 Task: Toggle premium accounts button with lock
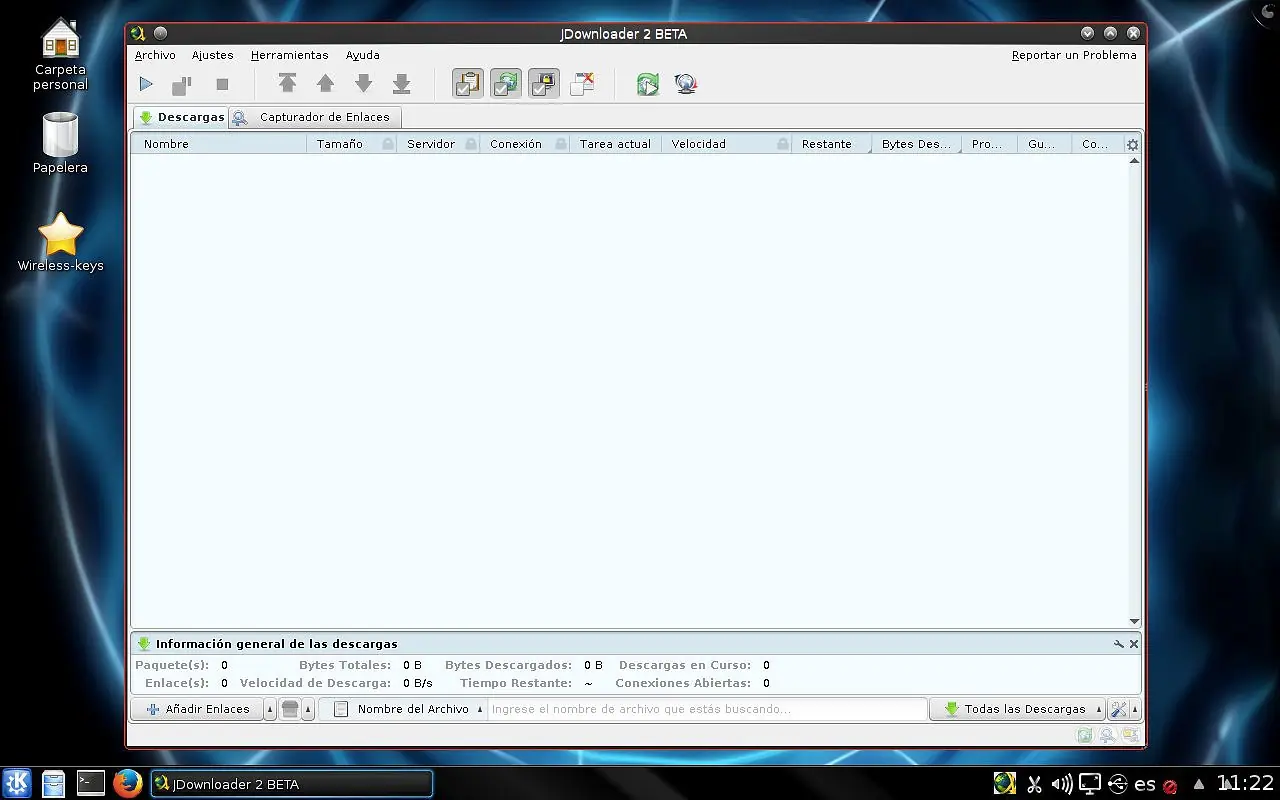coord(544,84)
